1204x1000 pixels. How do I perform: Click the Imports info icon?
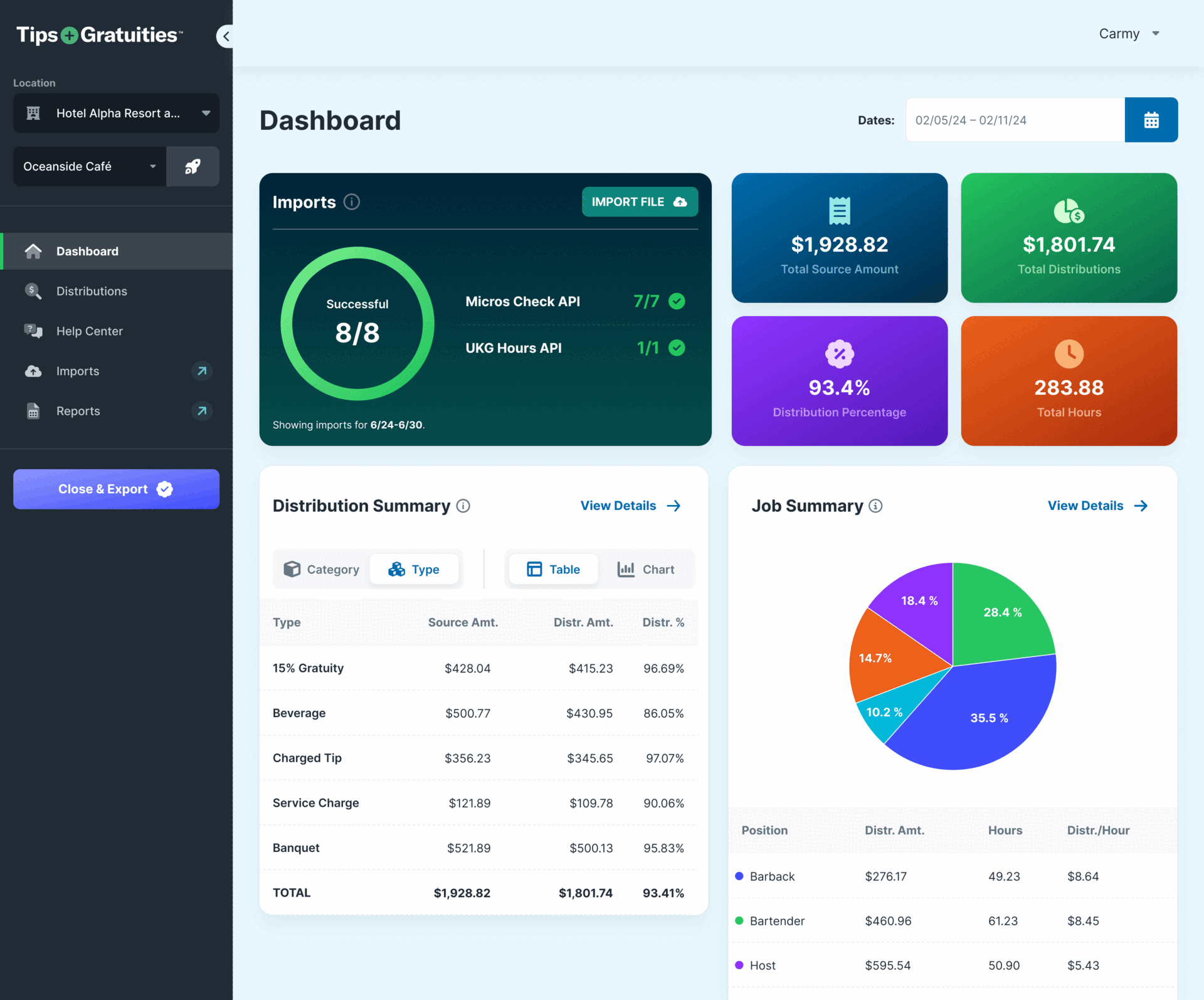pyautogui.click(x=352, y=202)
